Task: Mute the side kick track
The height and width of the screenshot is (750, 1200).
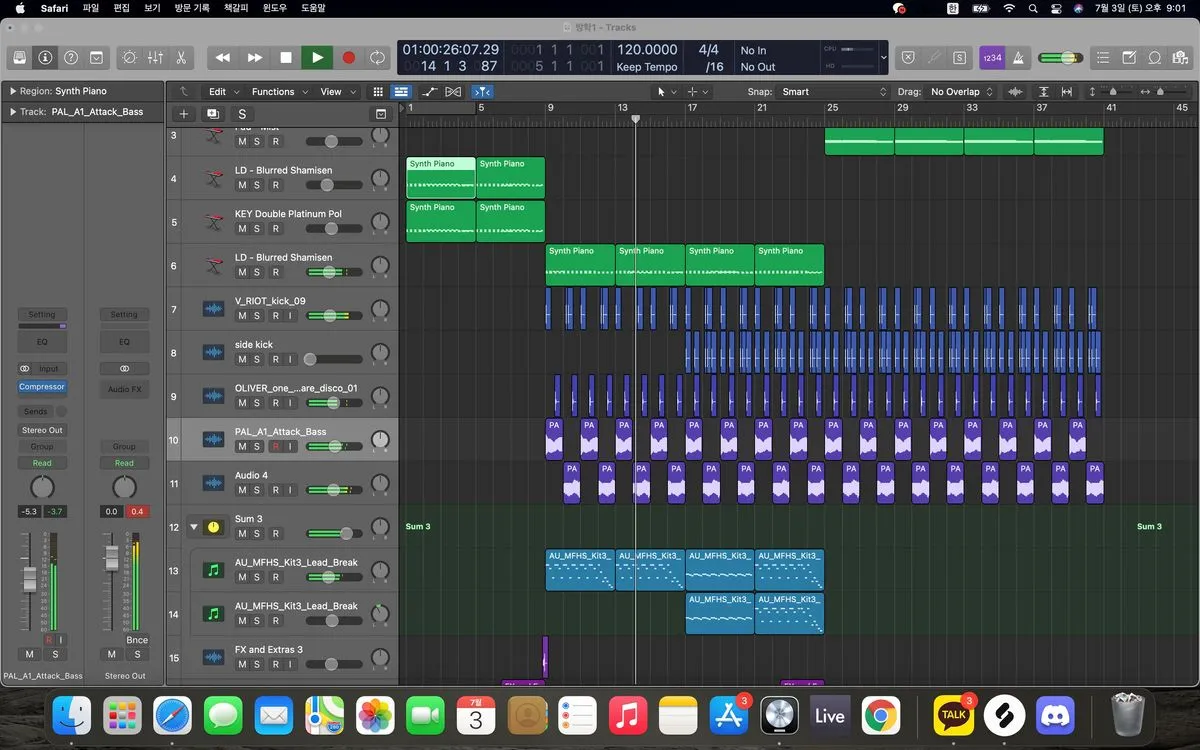Action: coord(242,359)
